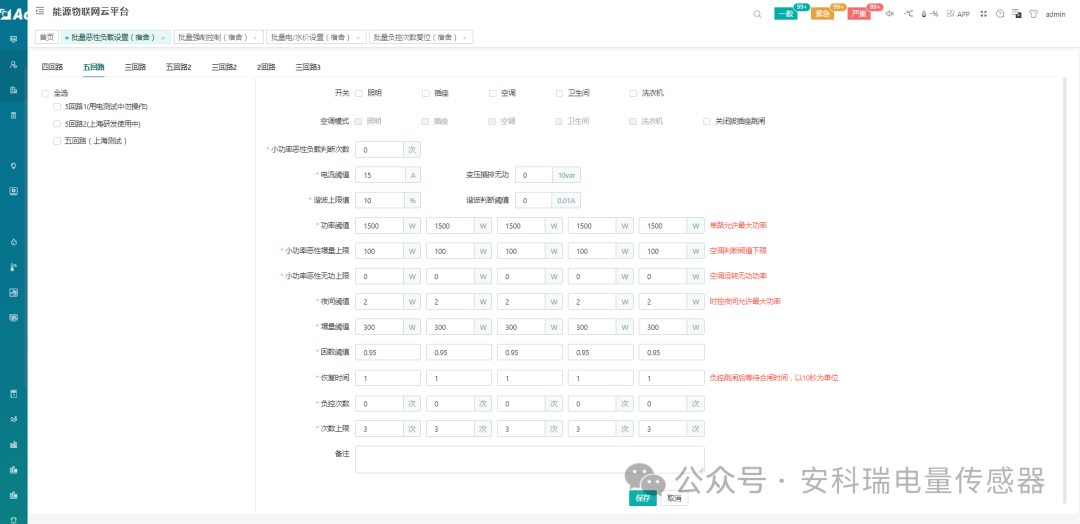The image size is (1080, 524).
Task: Switch to the 四回路 tab
Action: point(52,67)
